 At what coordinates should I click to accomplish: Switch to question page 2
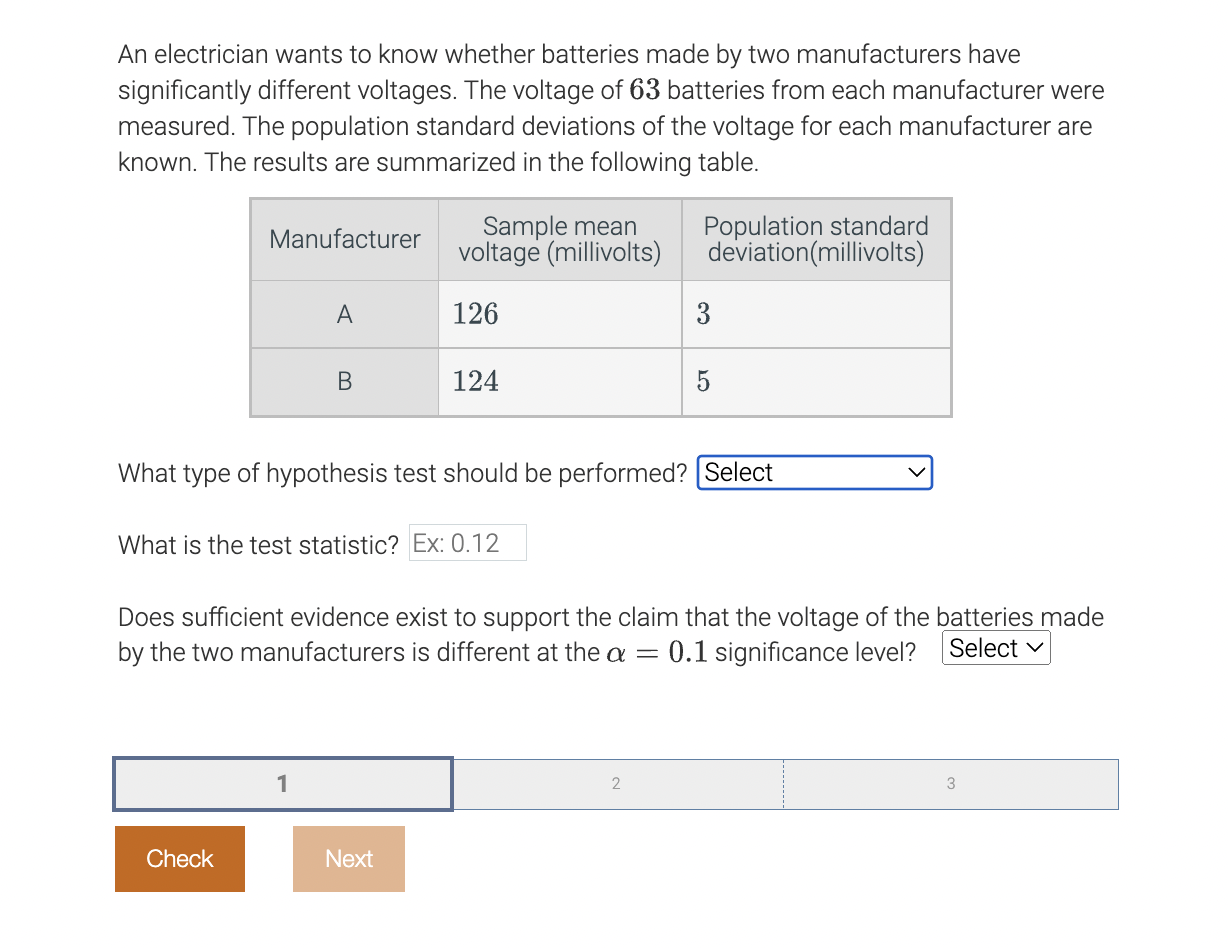point(616,784)
